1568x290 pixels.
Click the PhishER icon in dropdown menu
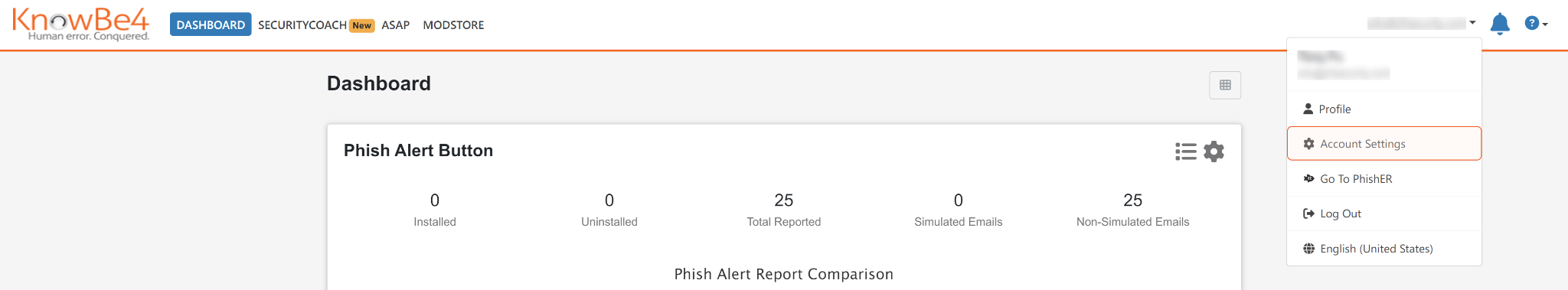coord(1308,178)
